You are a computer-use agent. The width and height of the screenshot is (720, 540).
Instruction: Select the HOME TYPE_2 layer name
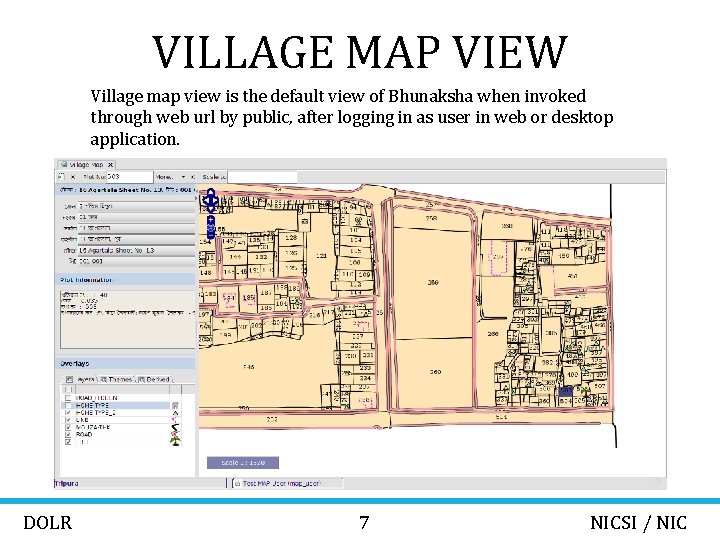coord(96,413)
